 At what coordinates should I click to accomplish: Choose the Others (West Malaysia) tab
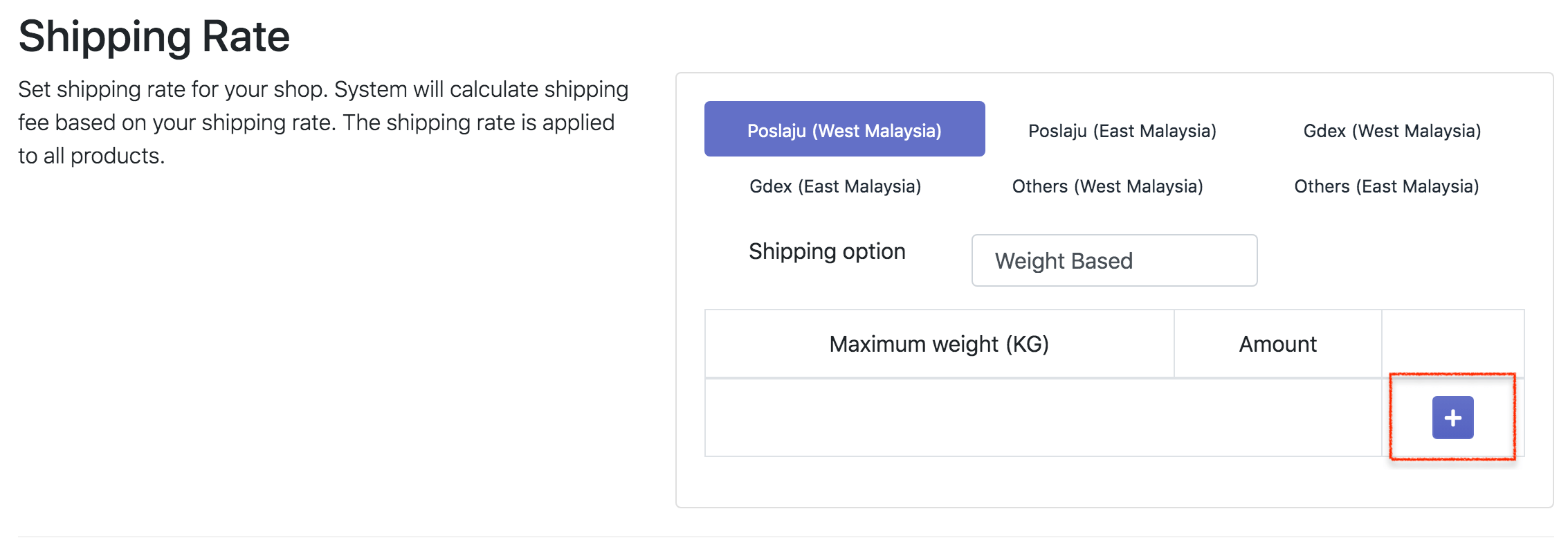(x=1107, y=186)
